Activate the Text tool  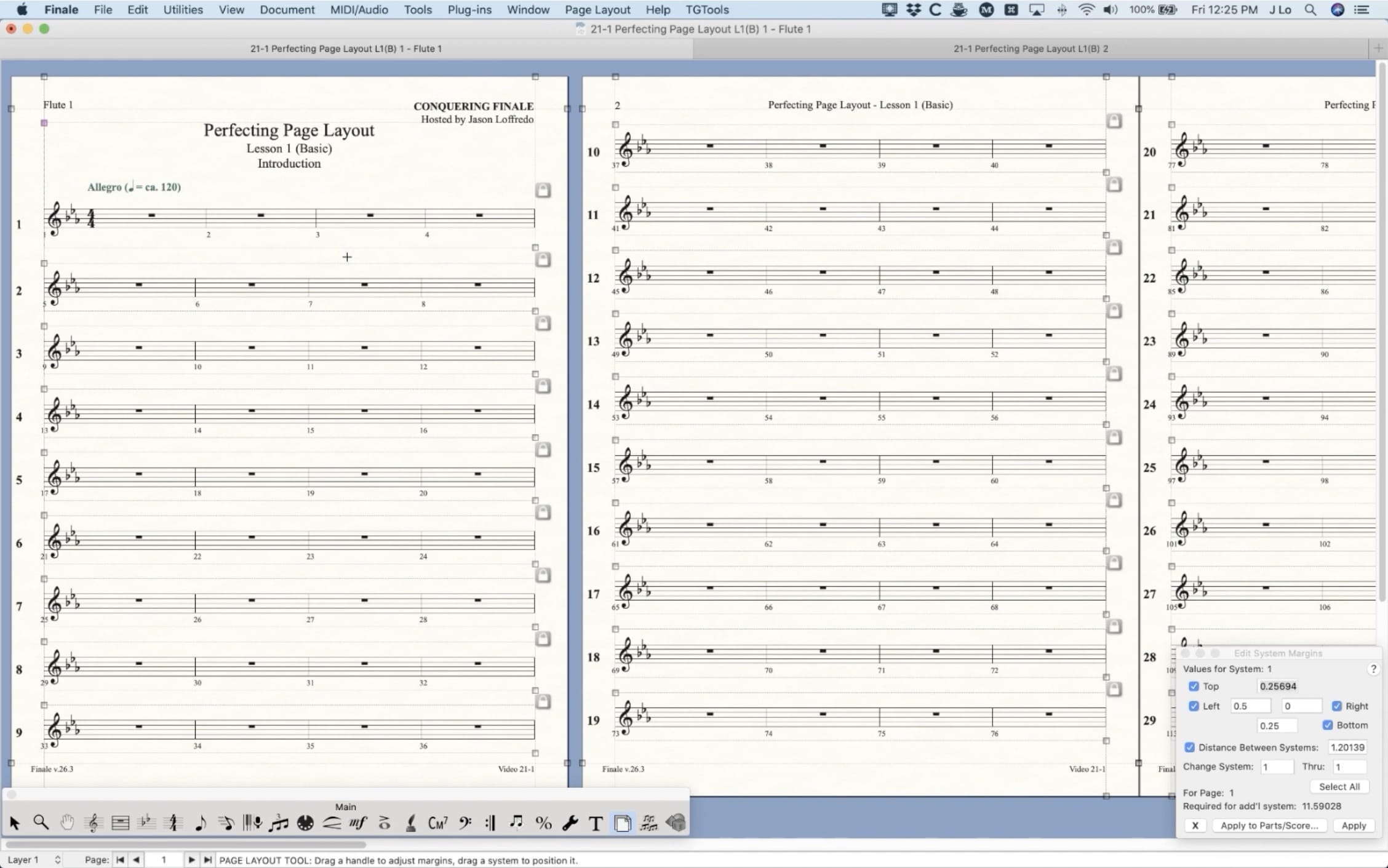pos(595,822)
